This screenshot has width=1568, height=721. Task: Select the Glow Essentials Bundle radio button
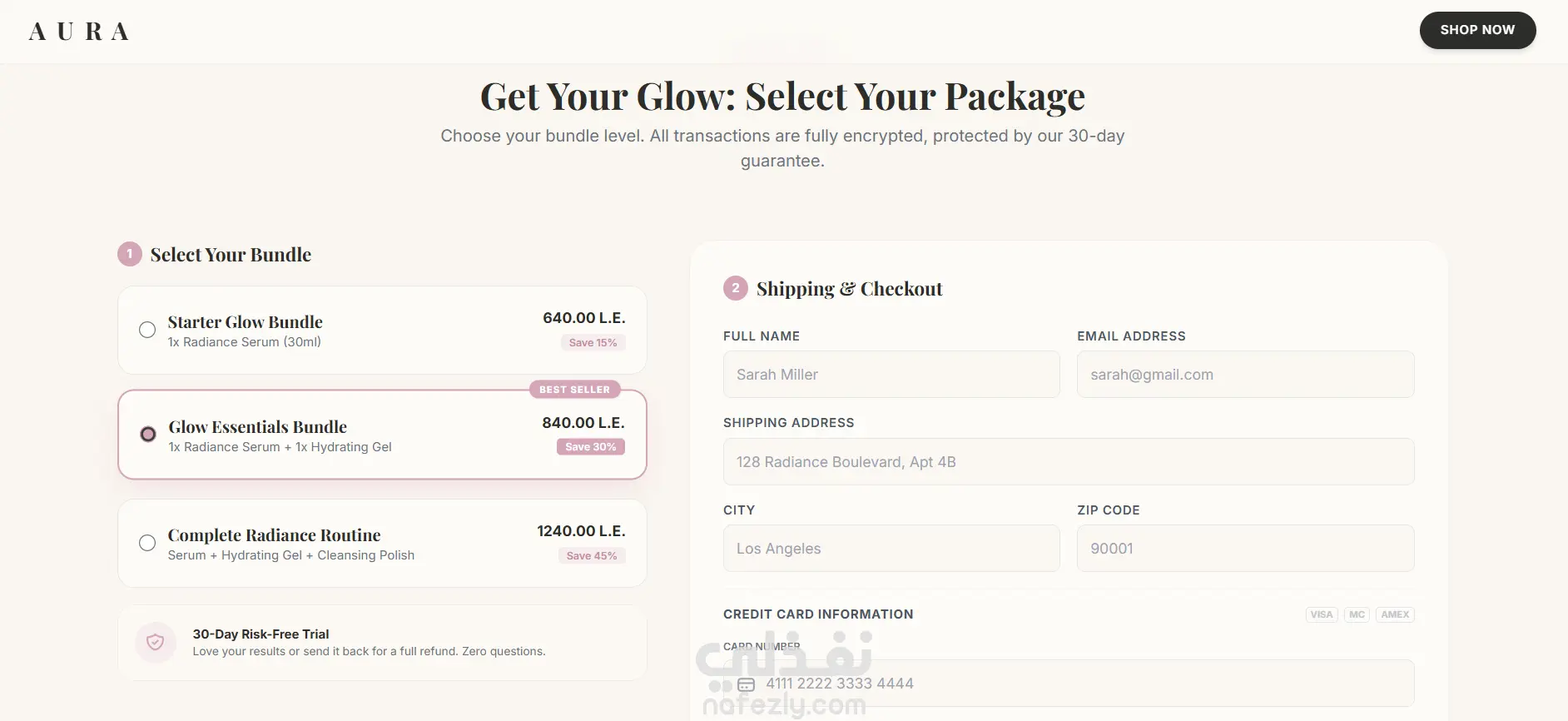click(148, 434)
